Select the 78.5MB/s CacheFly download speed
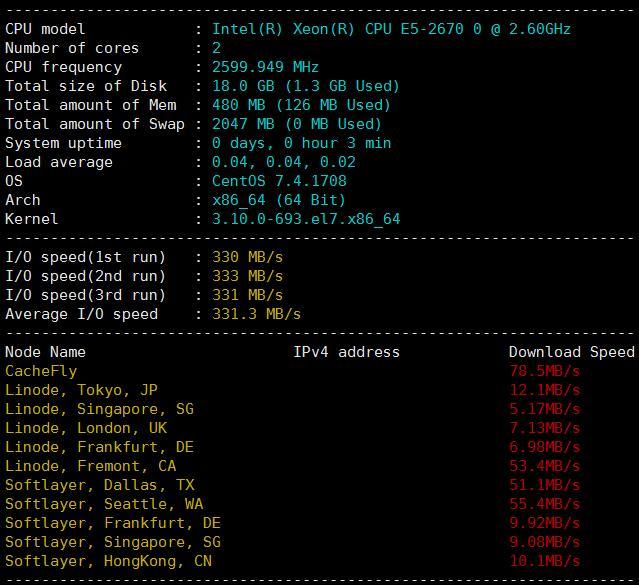639x585 pixels. [544, 371]
